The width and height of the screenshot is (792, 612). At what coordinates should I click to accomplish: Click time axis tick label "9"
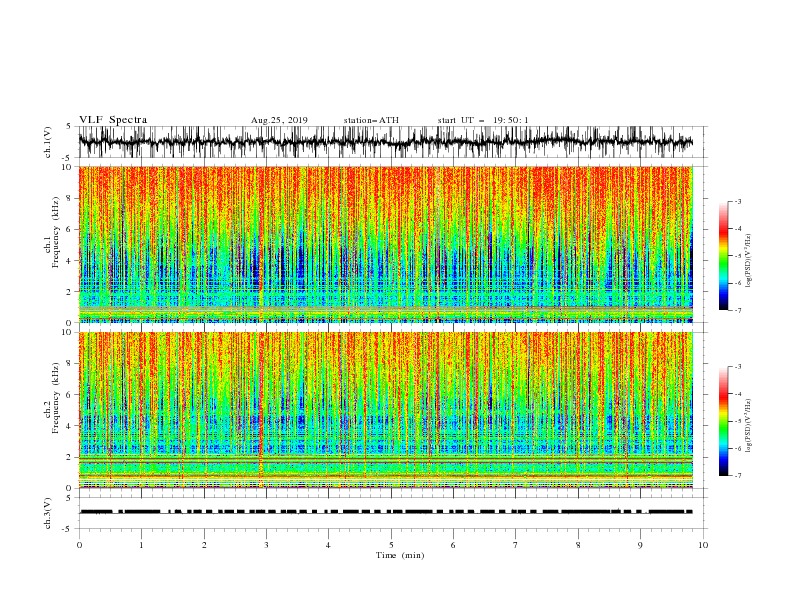coord(640,545)
